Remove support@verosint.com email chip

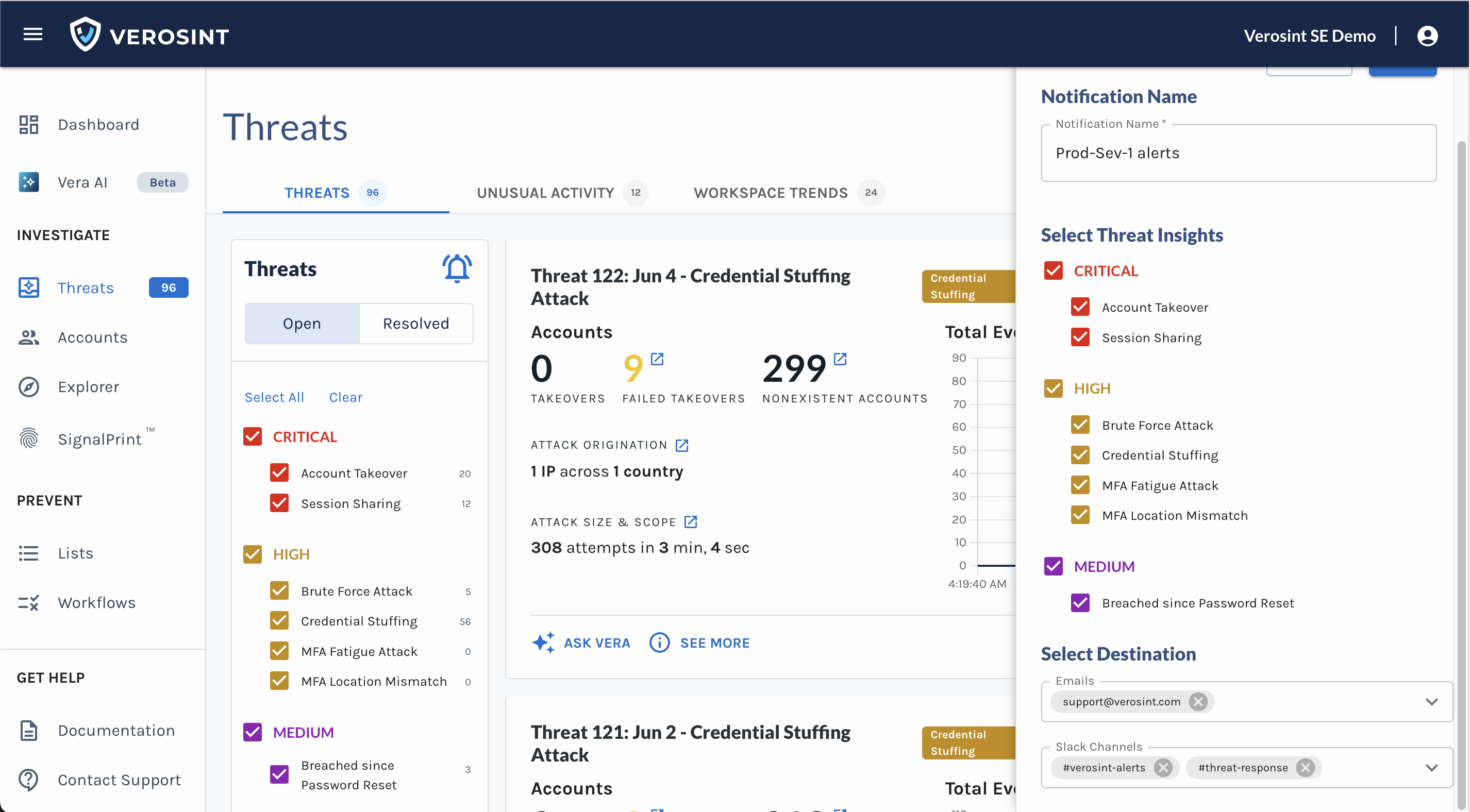[x=1198, y=701]
